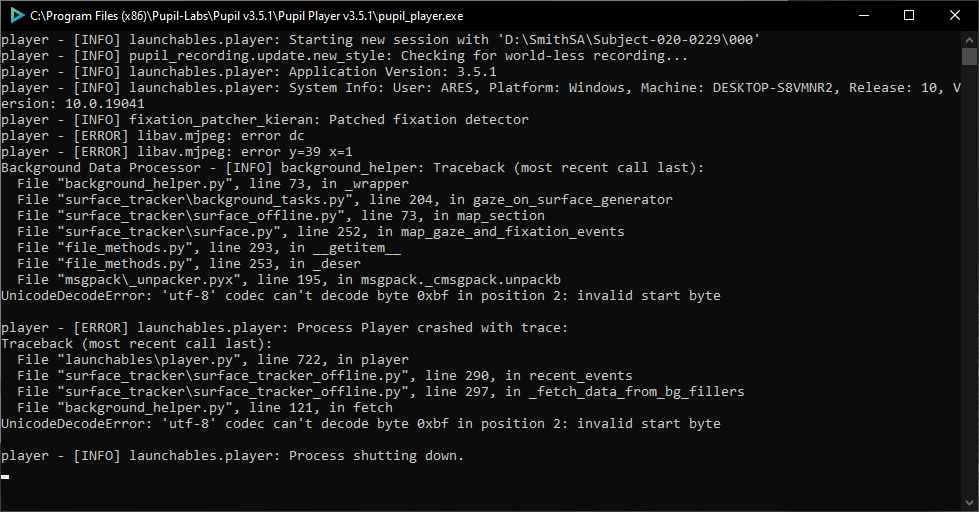Click the 'line 121, in fetch' traceback line

tap(205, 408)
